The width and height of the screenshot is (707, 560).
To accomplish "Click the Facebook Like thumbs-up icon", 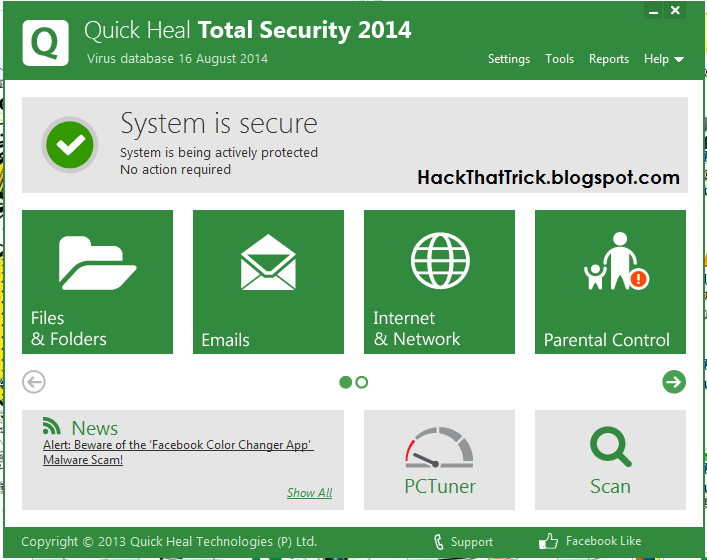I will click(548, 541).
